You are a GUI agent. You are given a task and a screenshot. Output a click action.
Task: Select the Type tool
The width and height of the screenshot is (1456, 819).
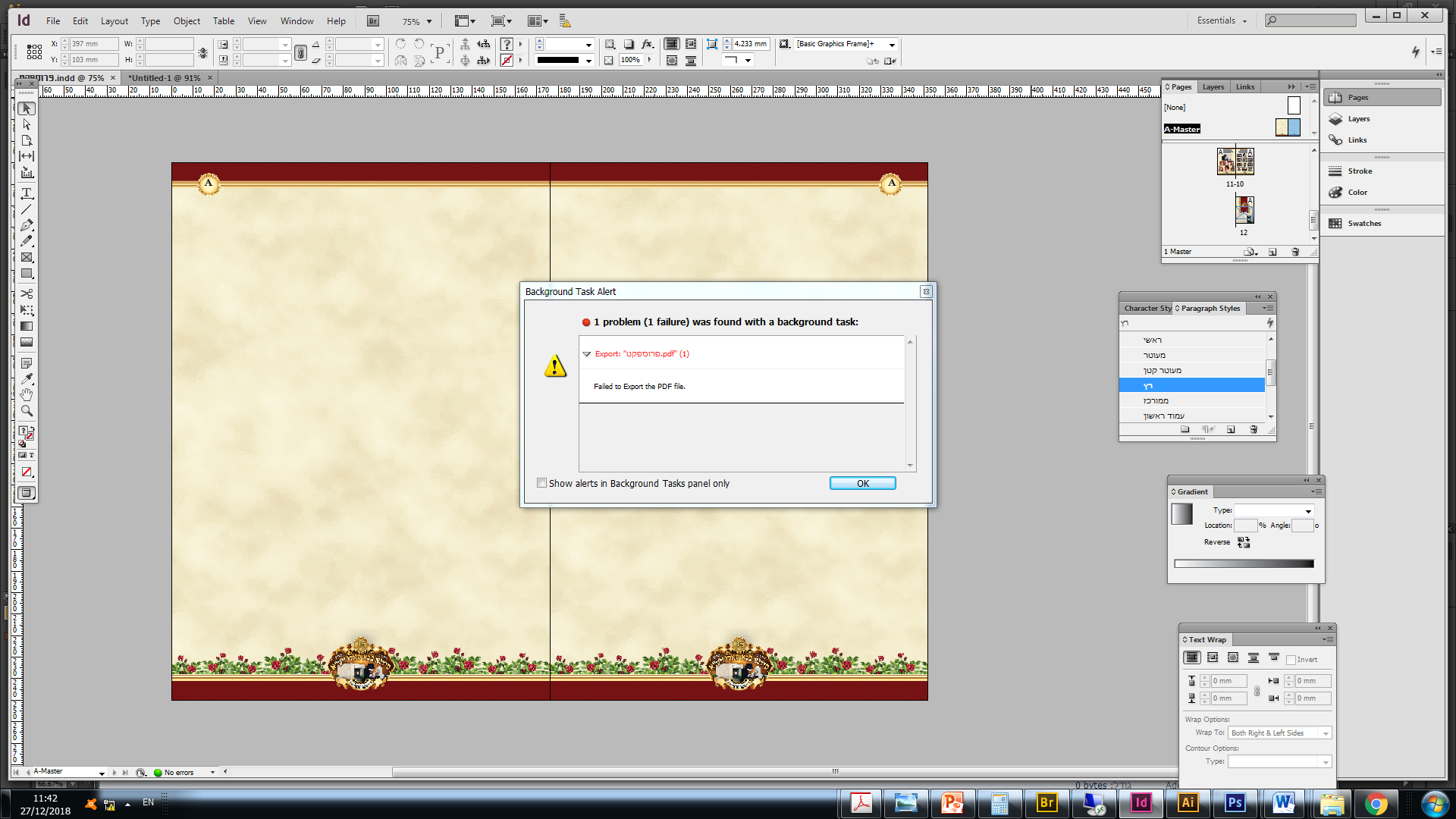click(x=27, y=193)
